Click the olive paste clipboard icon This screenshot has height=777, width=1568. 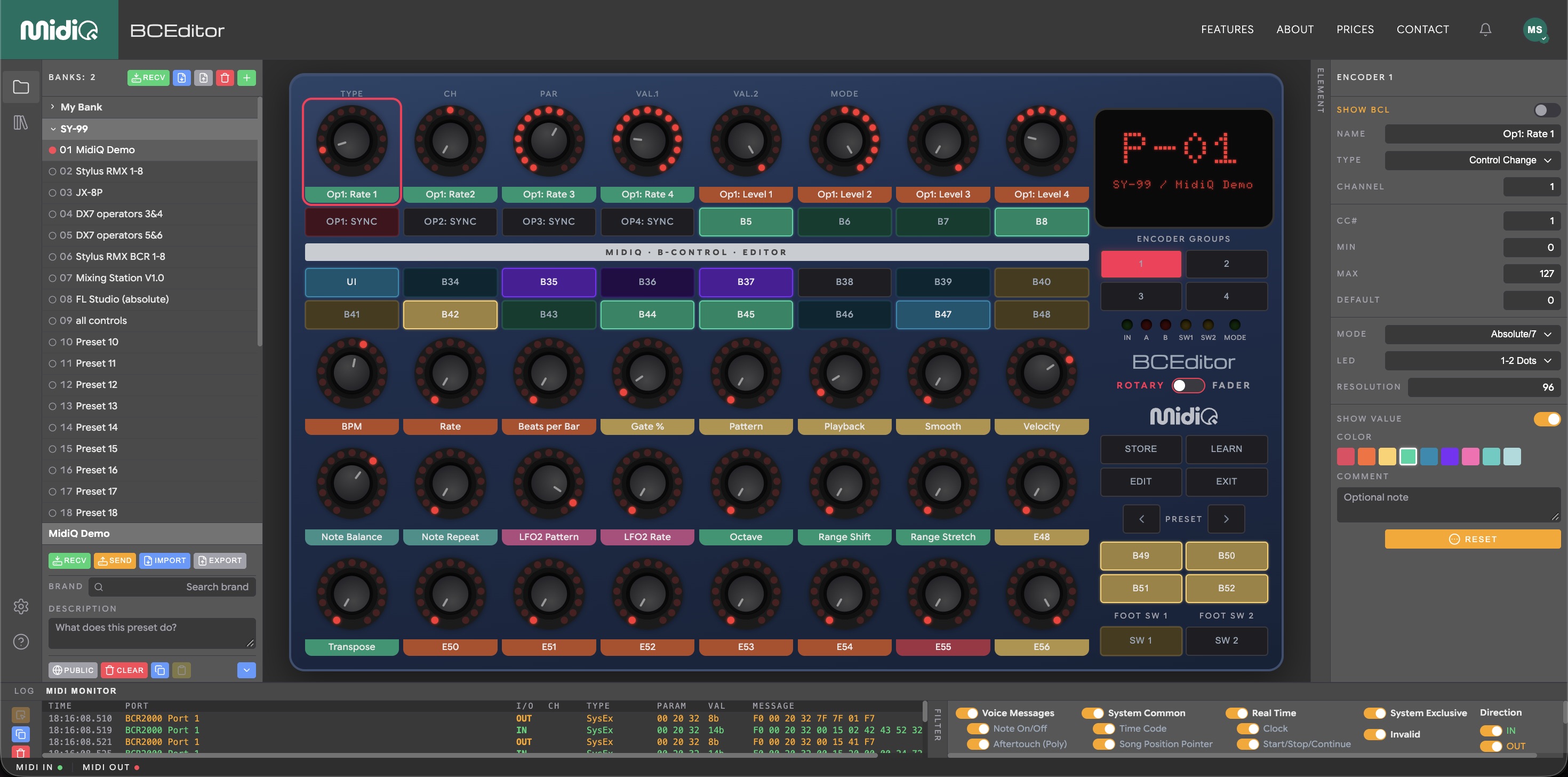click(x=181, y=670)
